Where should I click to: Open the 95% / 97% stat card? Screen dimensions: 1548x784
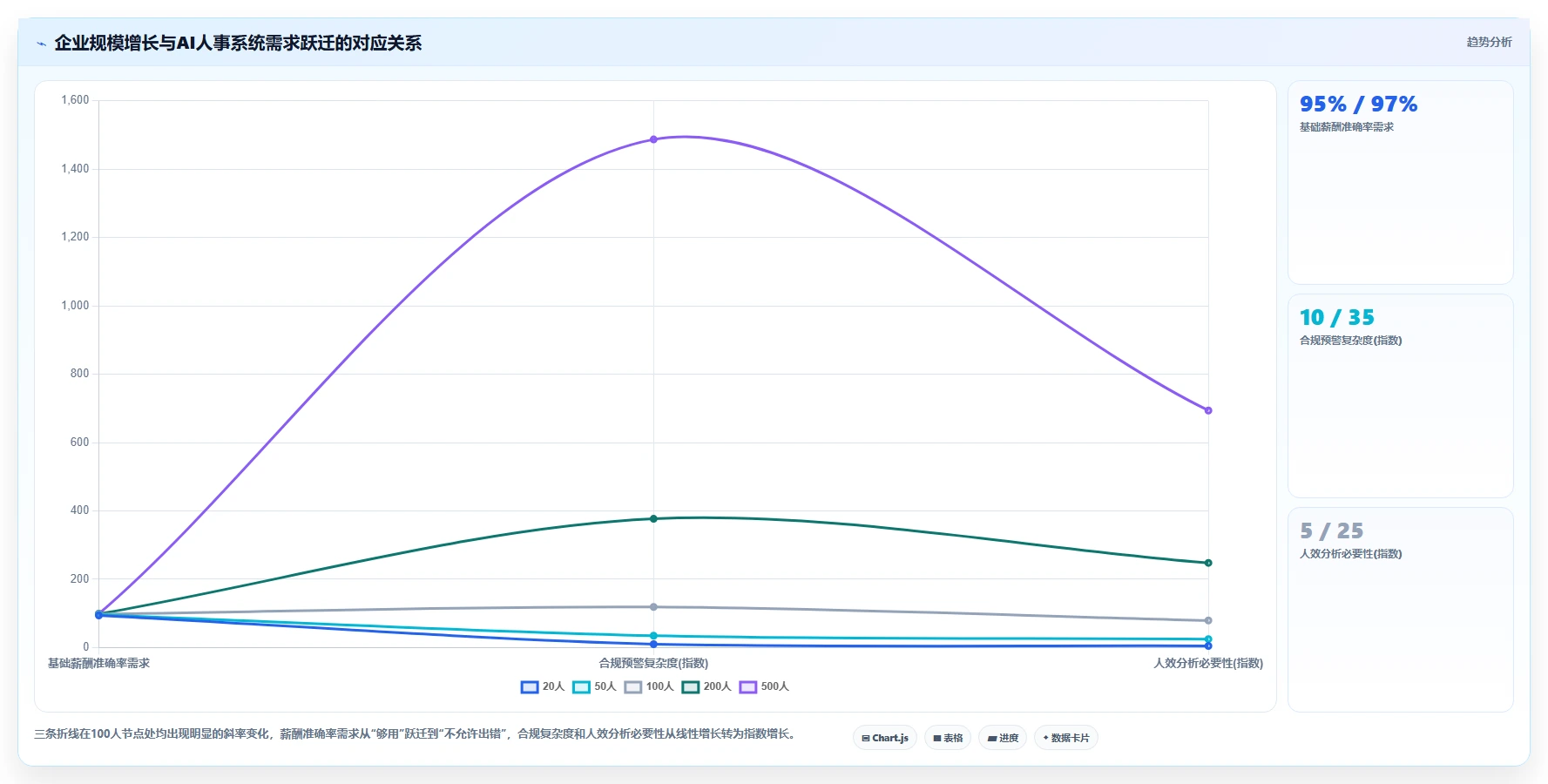[x=1400, y=182]
